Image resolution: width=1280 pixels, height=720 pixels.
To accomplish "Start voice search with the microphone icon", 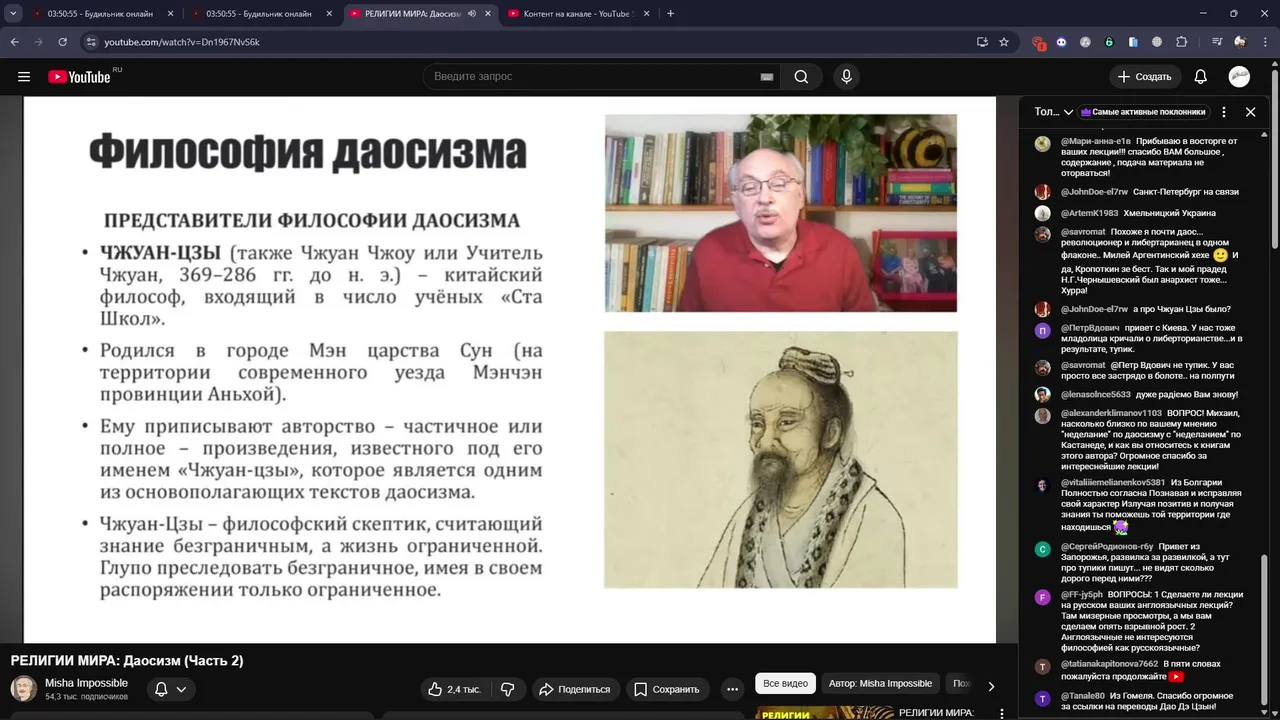I will (x=847, y=77).
